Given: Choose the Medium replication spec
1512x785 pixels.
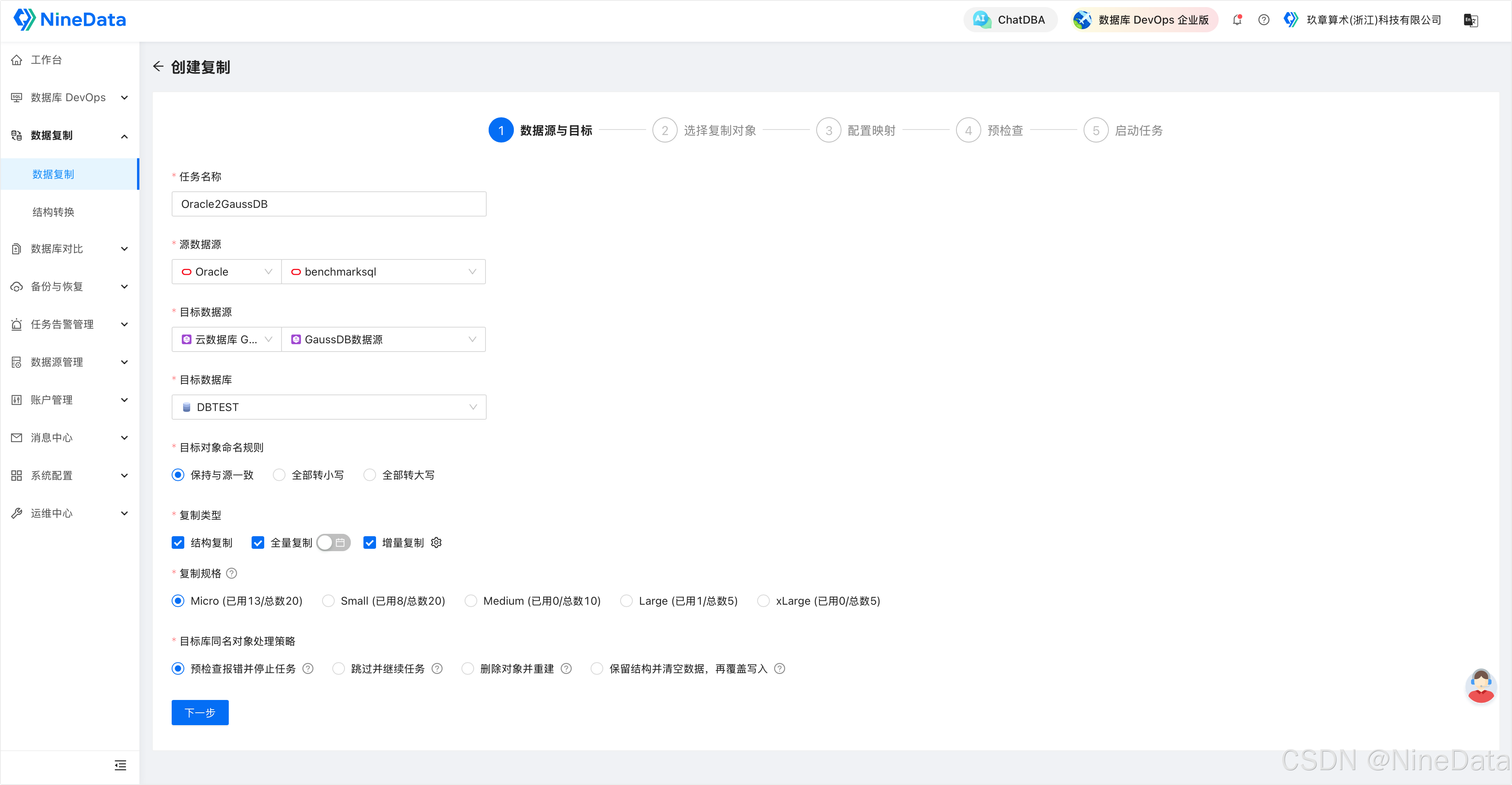Looking at the screenshot, I should click(471, 601).
